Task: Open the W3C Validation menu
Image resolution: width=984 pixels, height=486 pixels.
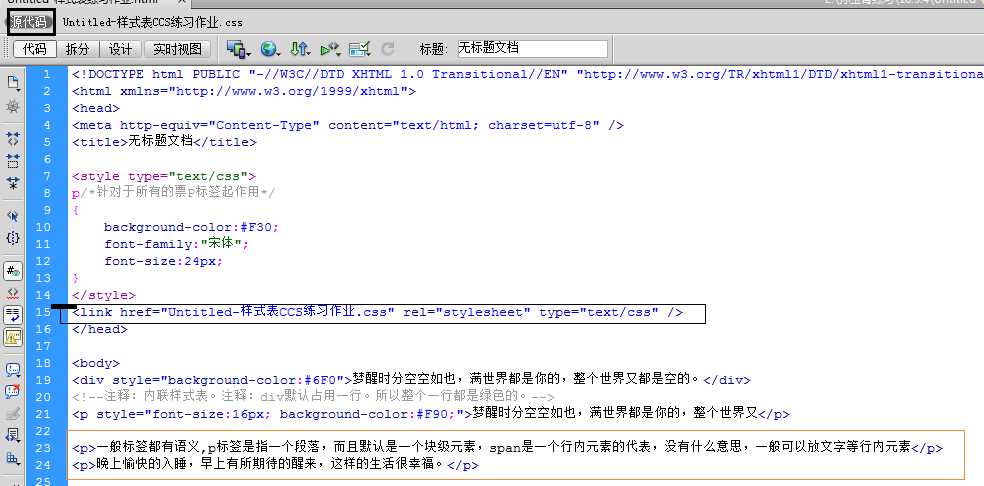Action: tap(330, 49)
